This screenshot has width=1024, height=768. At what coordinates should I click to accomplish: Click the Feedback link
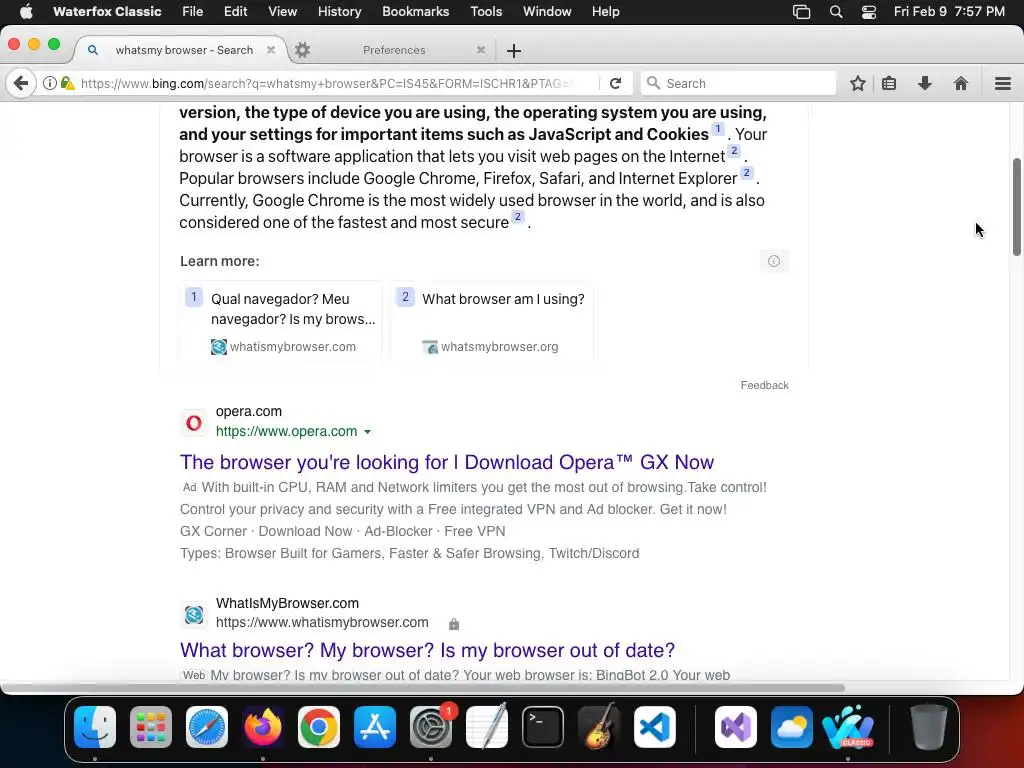(x=764, y=385)
